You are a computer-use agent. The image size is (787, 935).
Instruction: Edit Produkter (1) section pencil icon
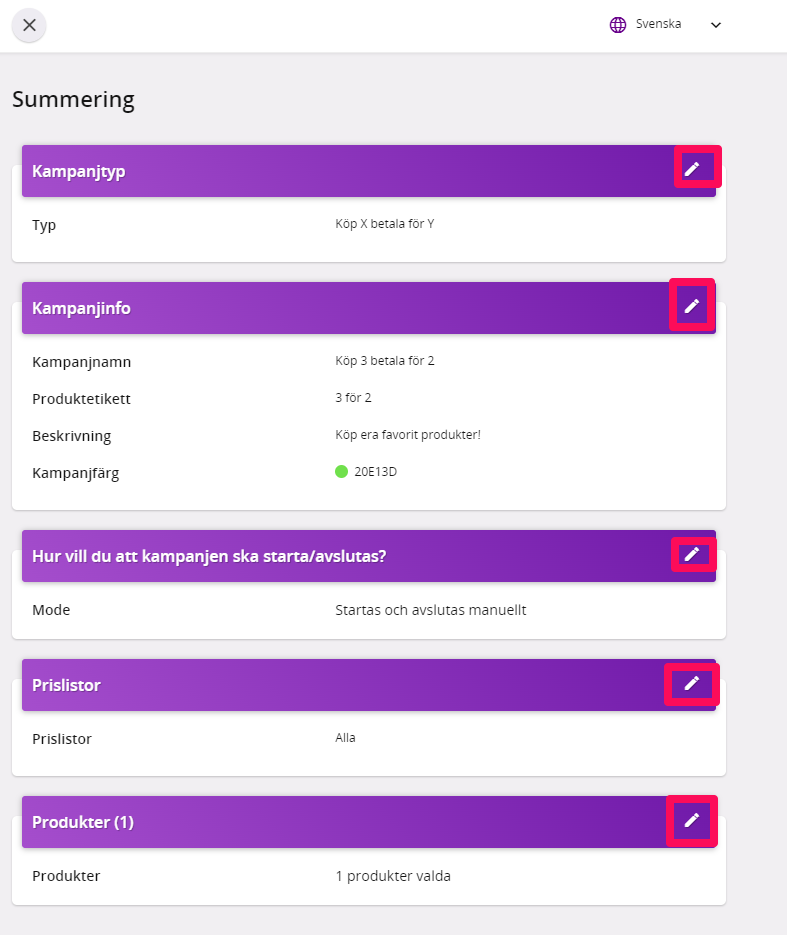point(692,821)
